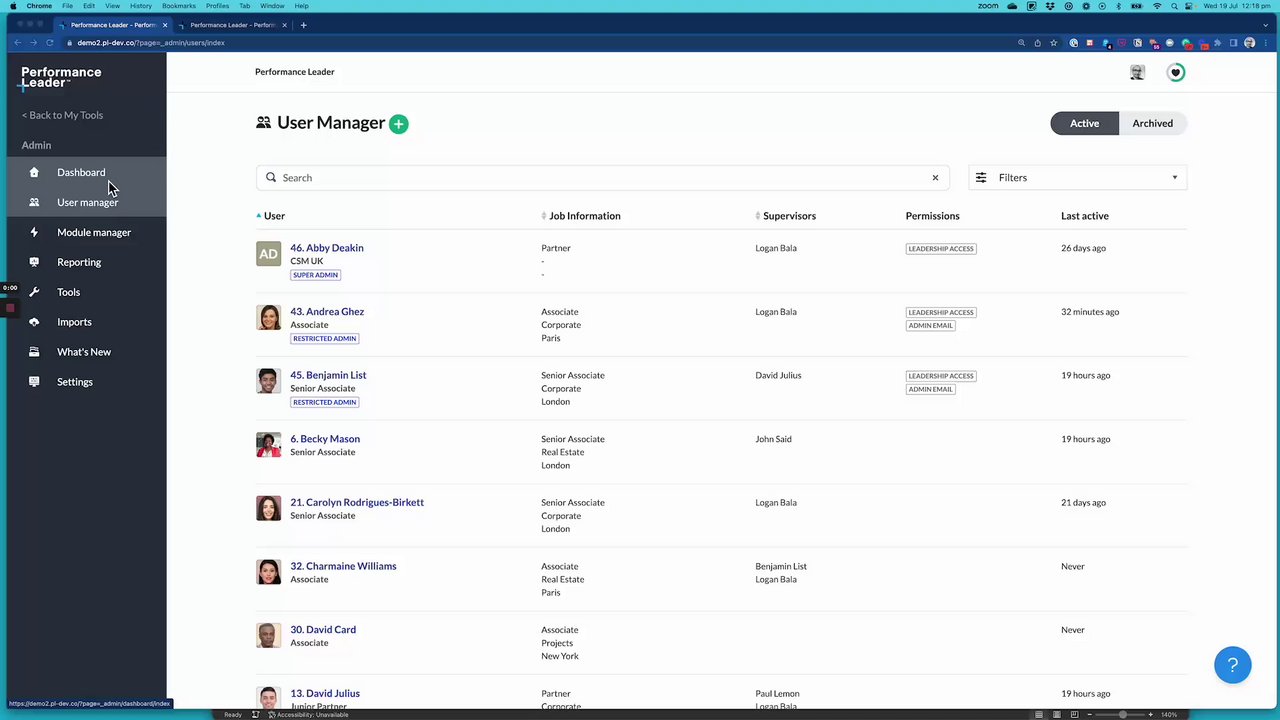Viewport: 1280px width, 720px height.
Task: Click Benjamin List's ADMIN EMAIL permission tag
Action: point(931,389)
